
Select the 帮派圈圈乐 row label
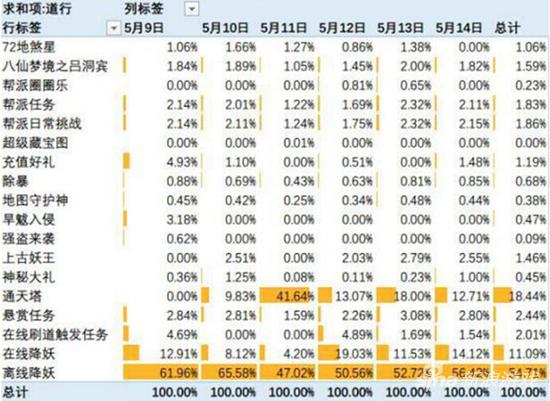click(x=35, y=86)
